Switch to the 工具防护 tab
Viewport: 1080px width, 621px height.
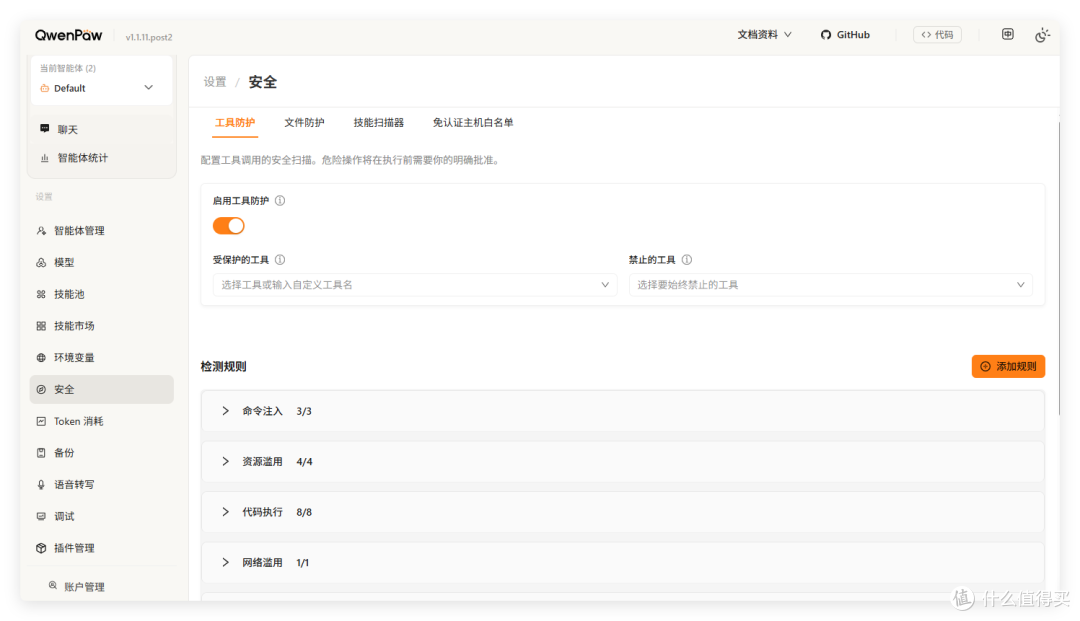pyautogui.click(x=235, y=123)
